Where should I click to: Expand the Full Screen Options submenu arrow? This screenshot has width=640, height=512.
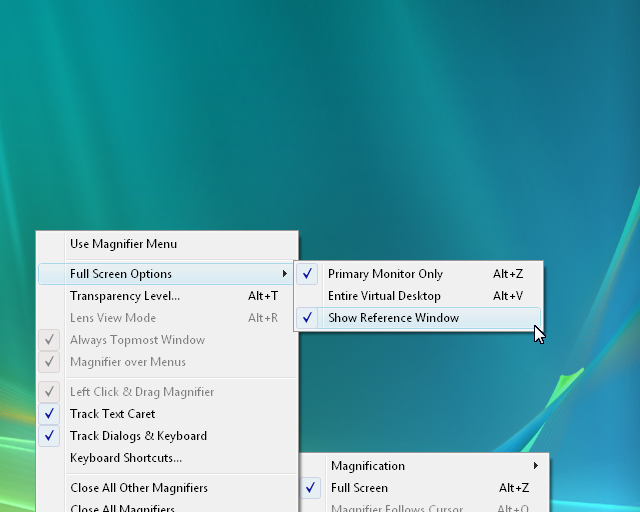[x=285, y=274]
